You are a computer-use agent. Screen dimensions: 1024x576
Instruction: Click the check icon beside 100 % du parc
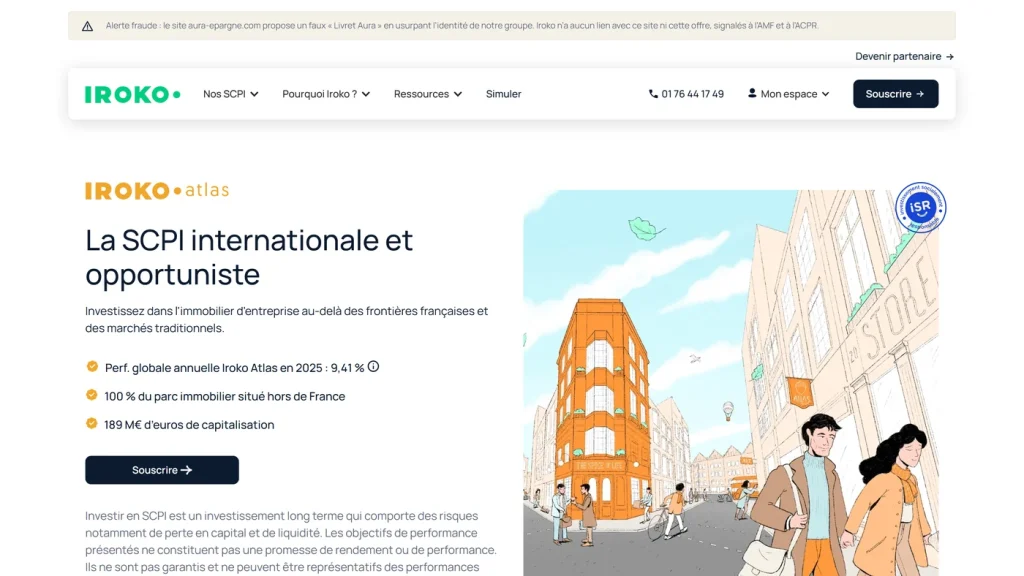click(92, 395)
